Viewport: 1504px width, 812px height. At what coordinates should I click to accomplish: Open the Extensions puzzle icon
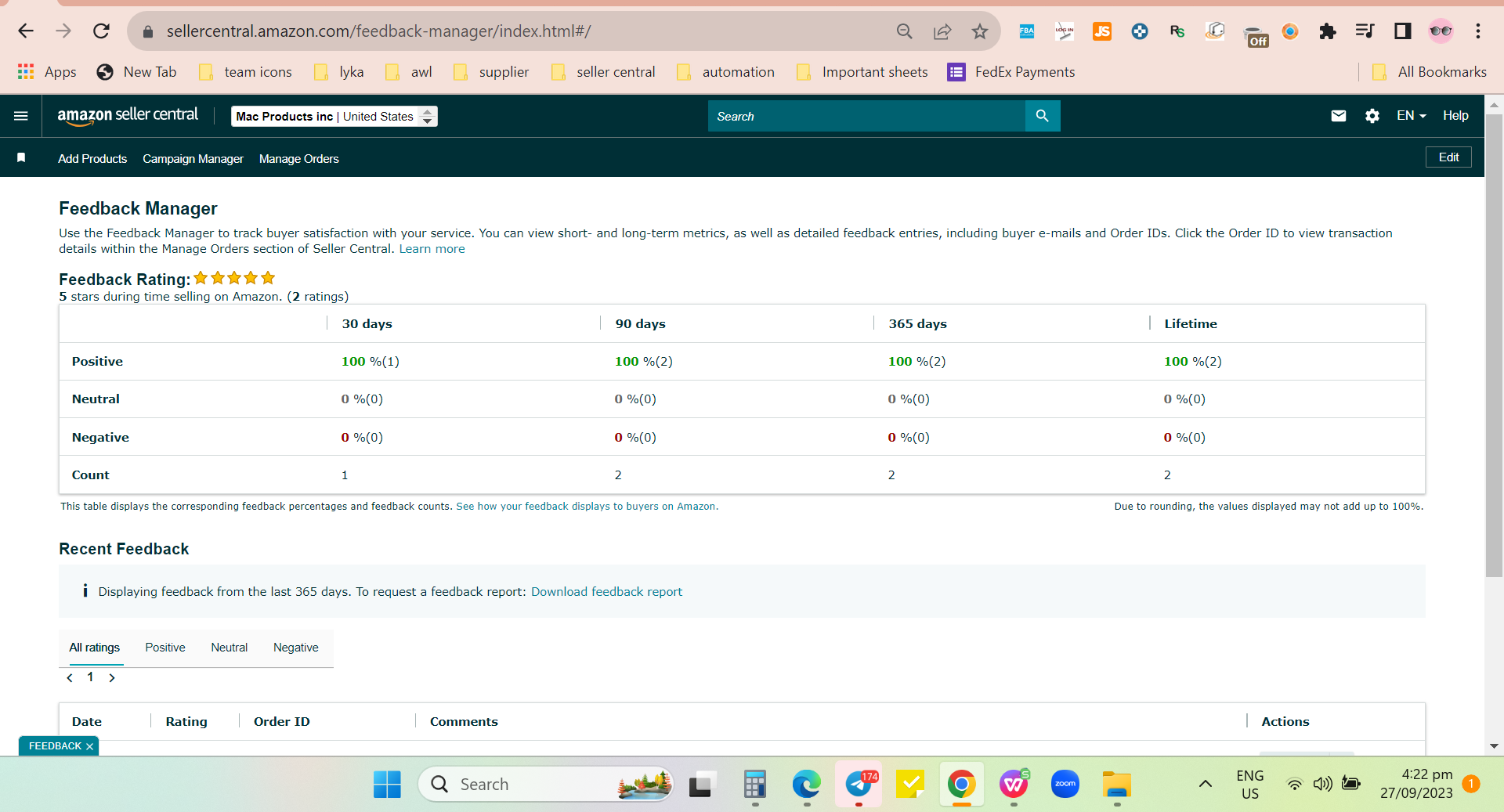pos(1327,31)
